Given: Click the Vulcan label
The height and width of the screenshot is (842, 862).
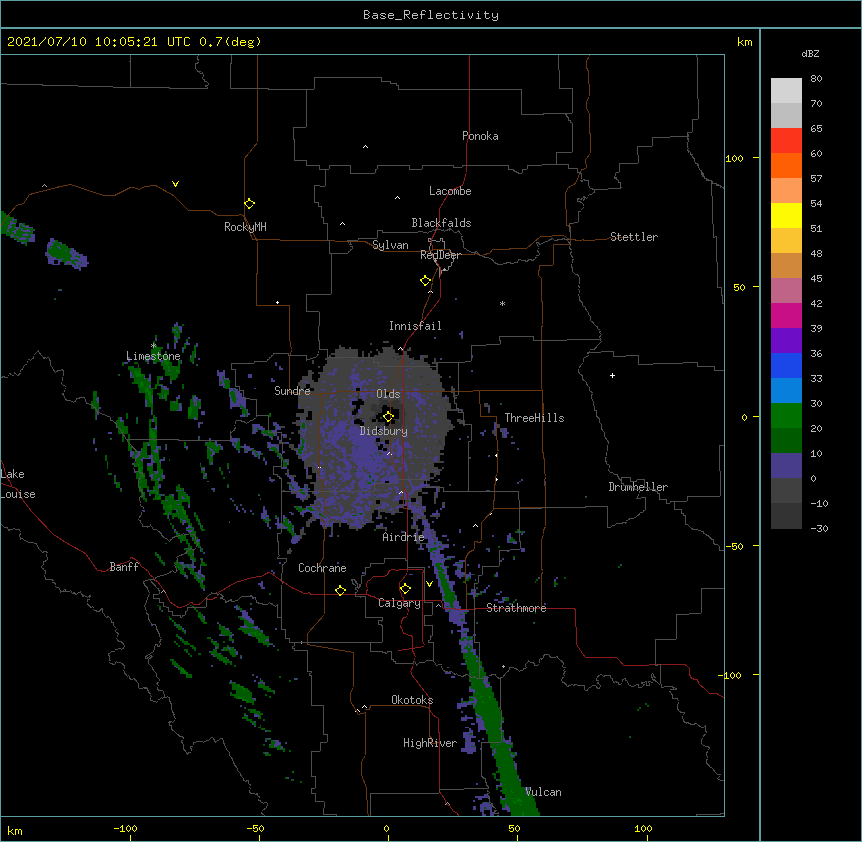Looking at the screenshot, I should 543,792.
